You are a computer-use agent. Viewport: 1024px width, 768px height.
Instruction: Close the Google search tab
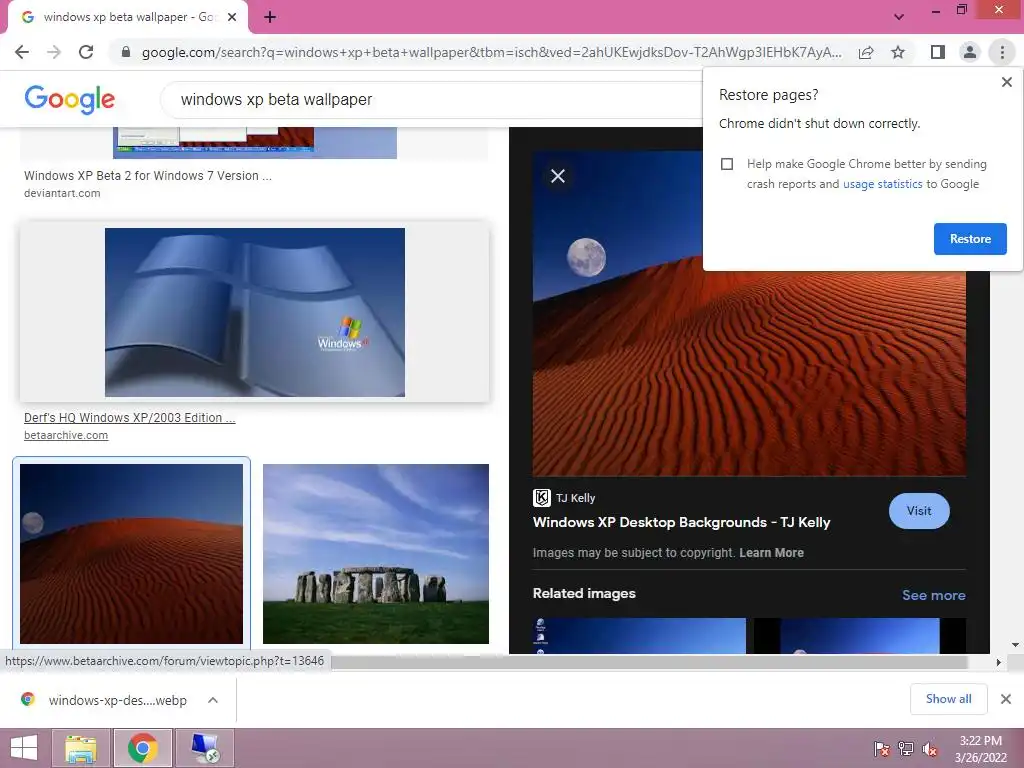tap(232, 17)
